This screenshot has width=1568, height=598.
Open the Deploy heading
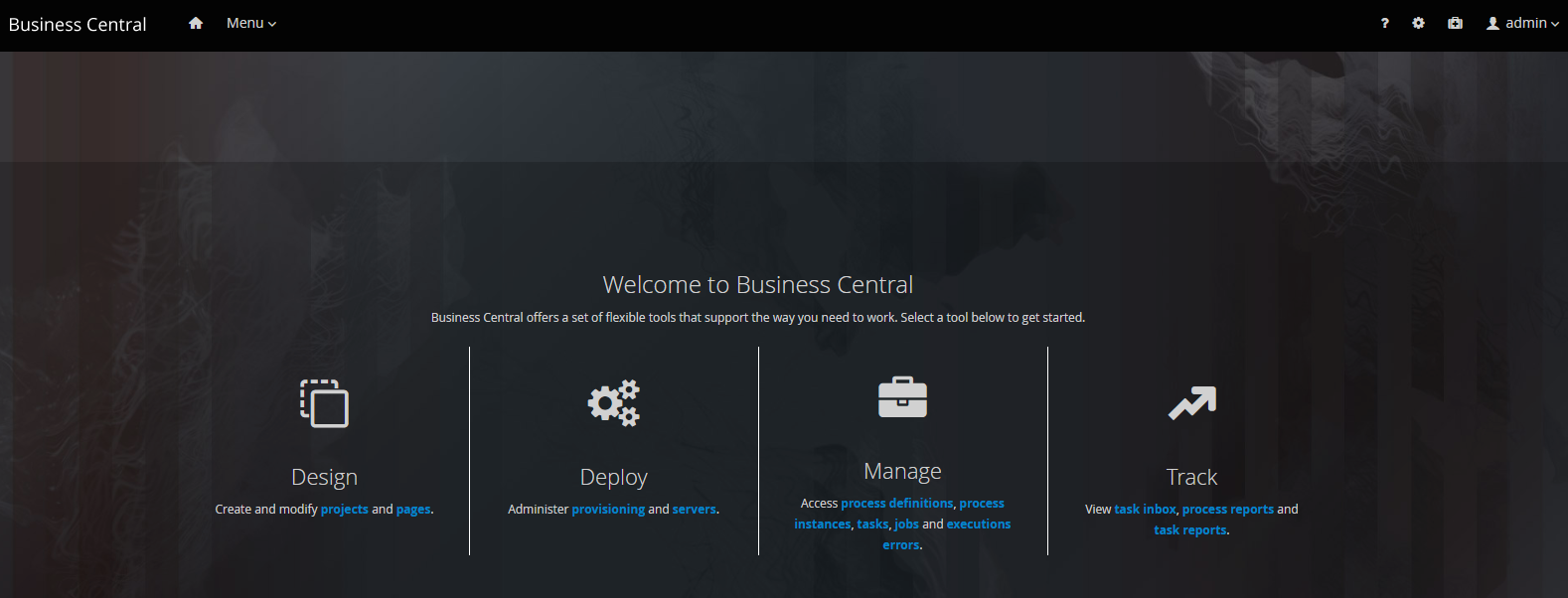(613, 477)
